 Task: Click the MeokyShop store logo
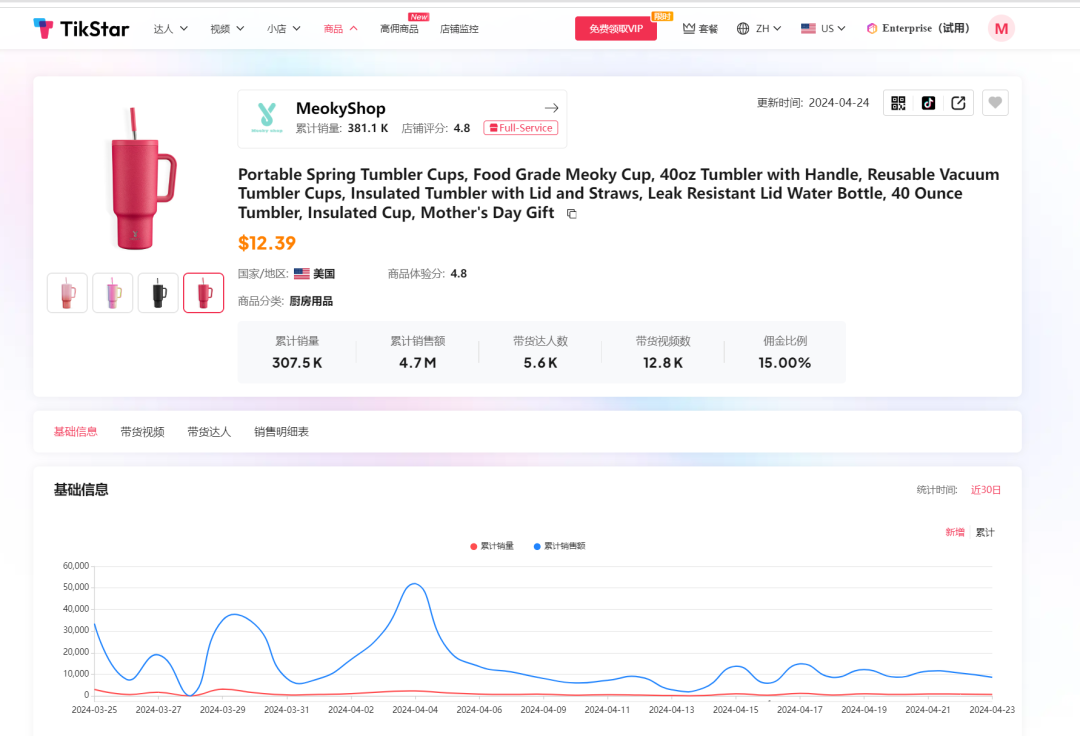point(267,118)
